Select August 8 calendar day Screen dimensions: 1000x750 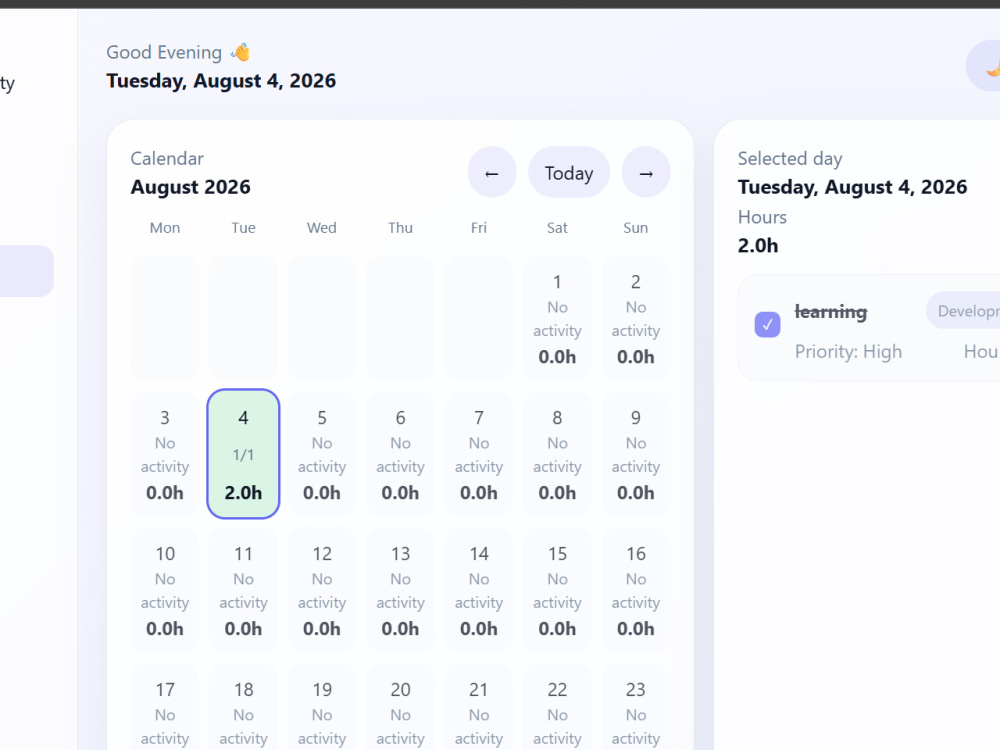[557, 453]
